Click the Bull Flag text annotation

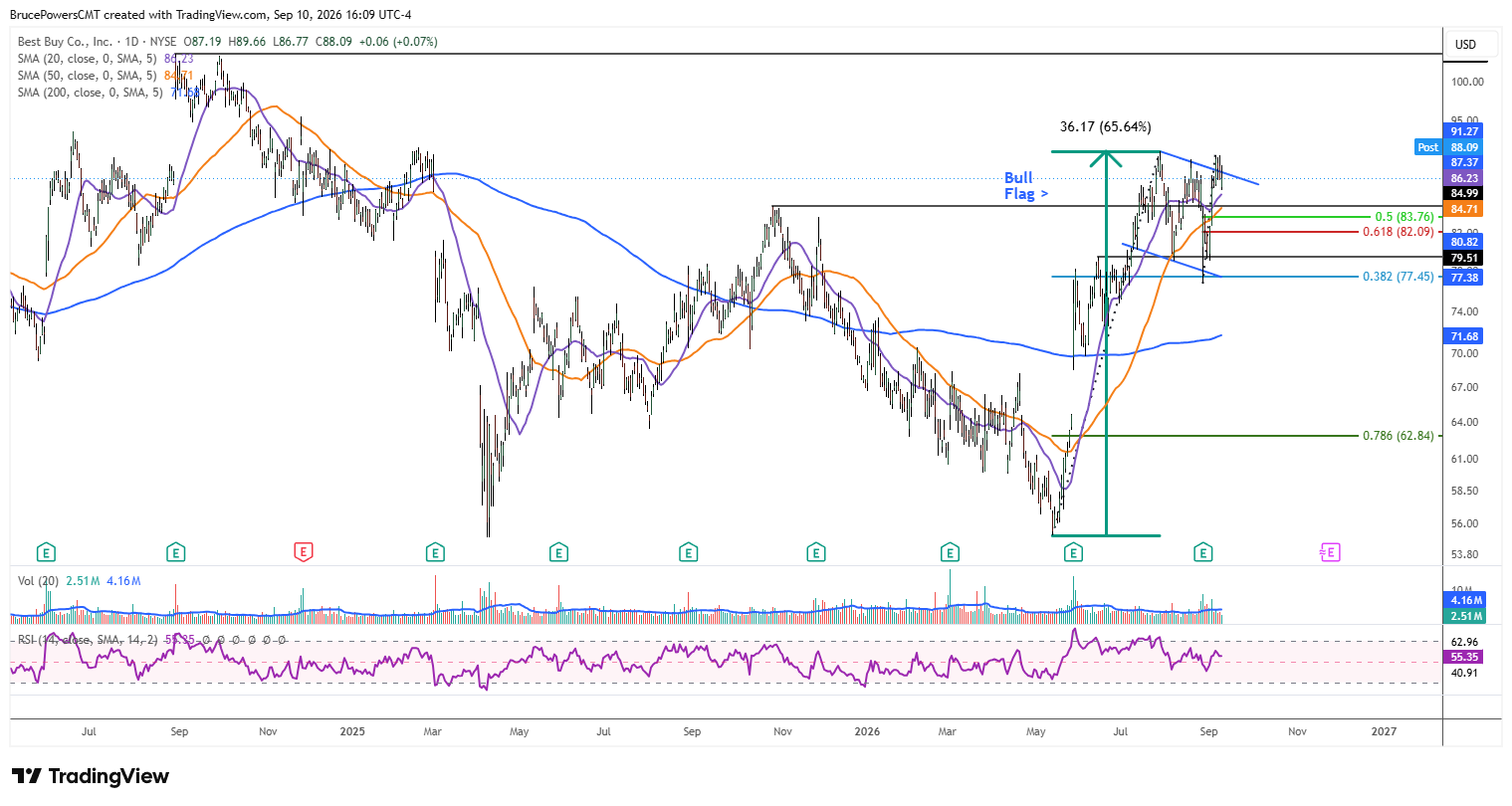coord(1025,186)
